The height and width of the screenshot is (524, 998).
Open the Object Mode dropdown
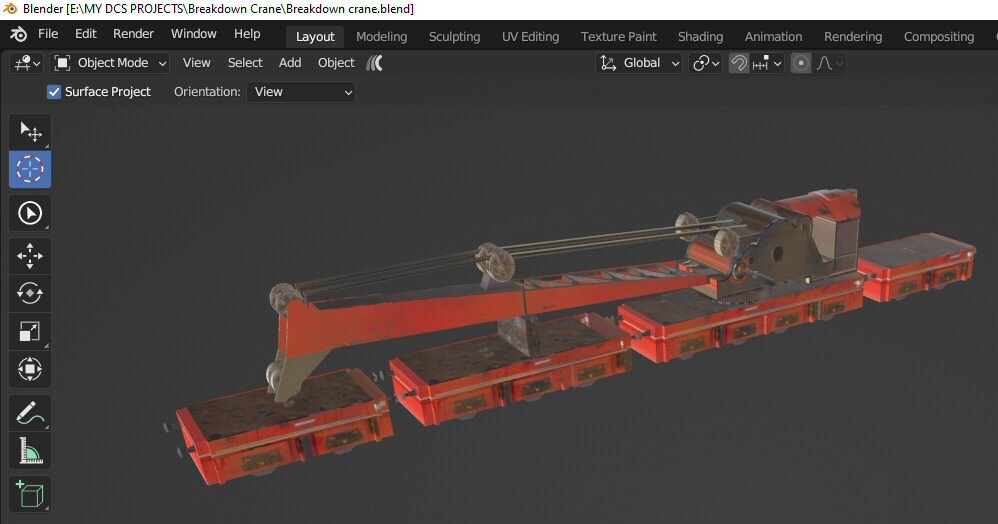pyautogui.click(x=110, y=63)
